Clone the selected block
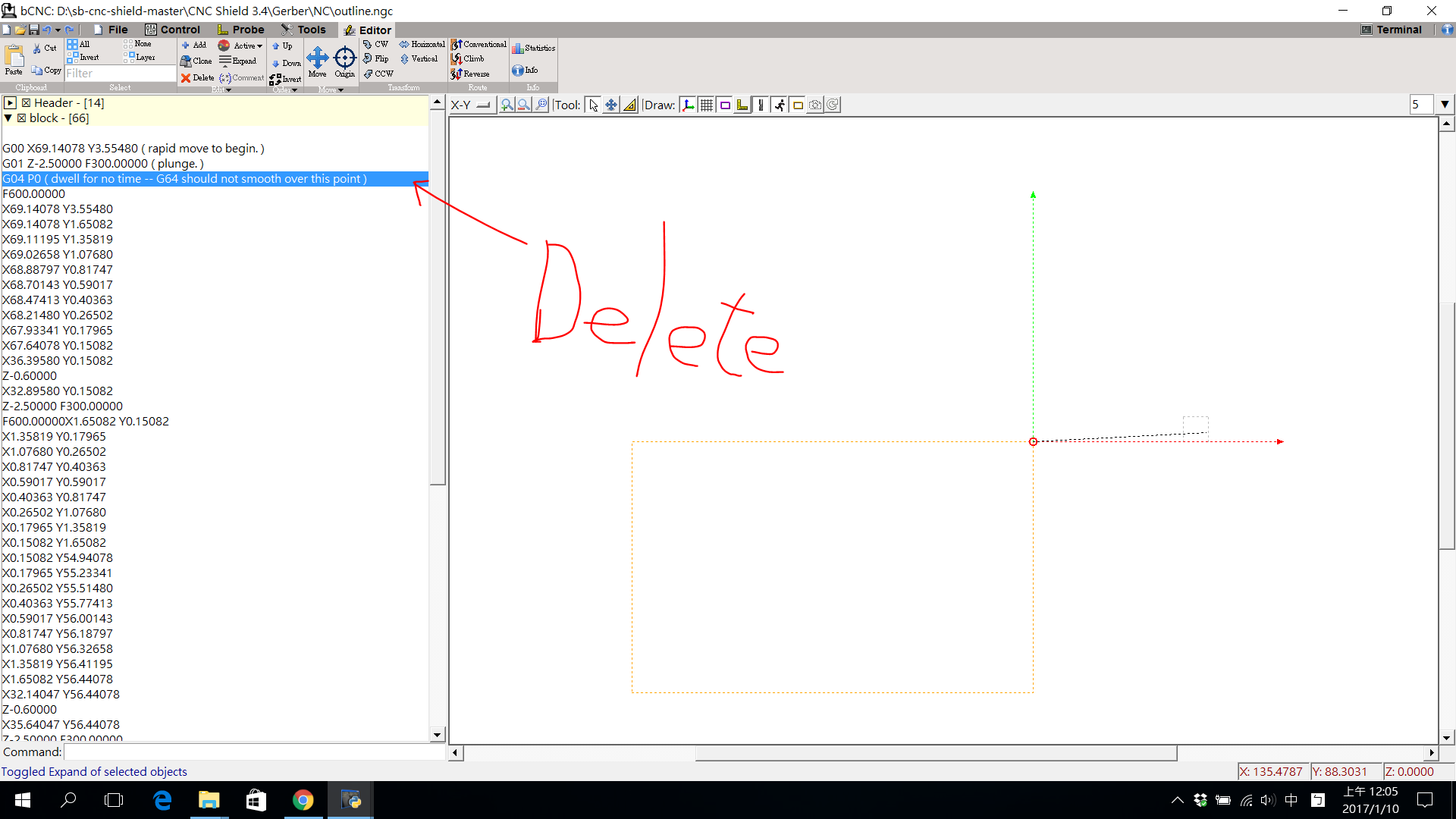The image size is (1456, 819). (x=196, y=61)
